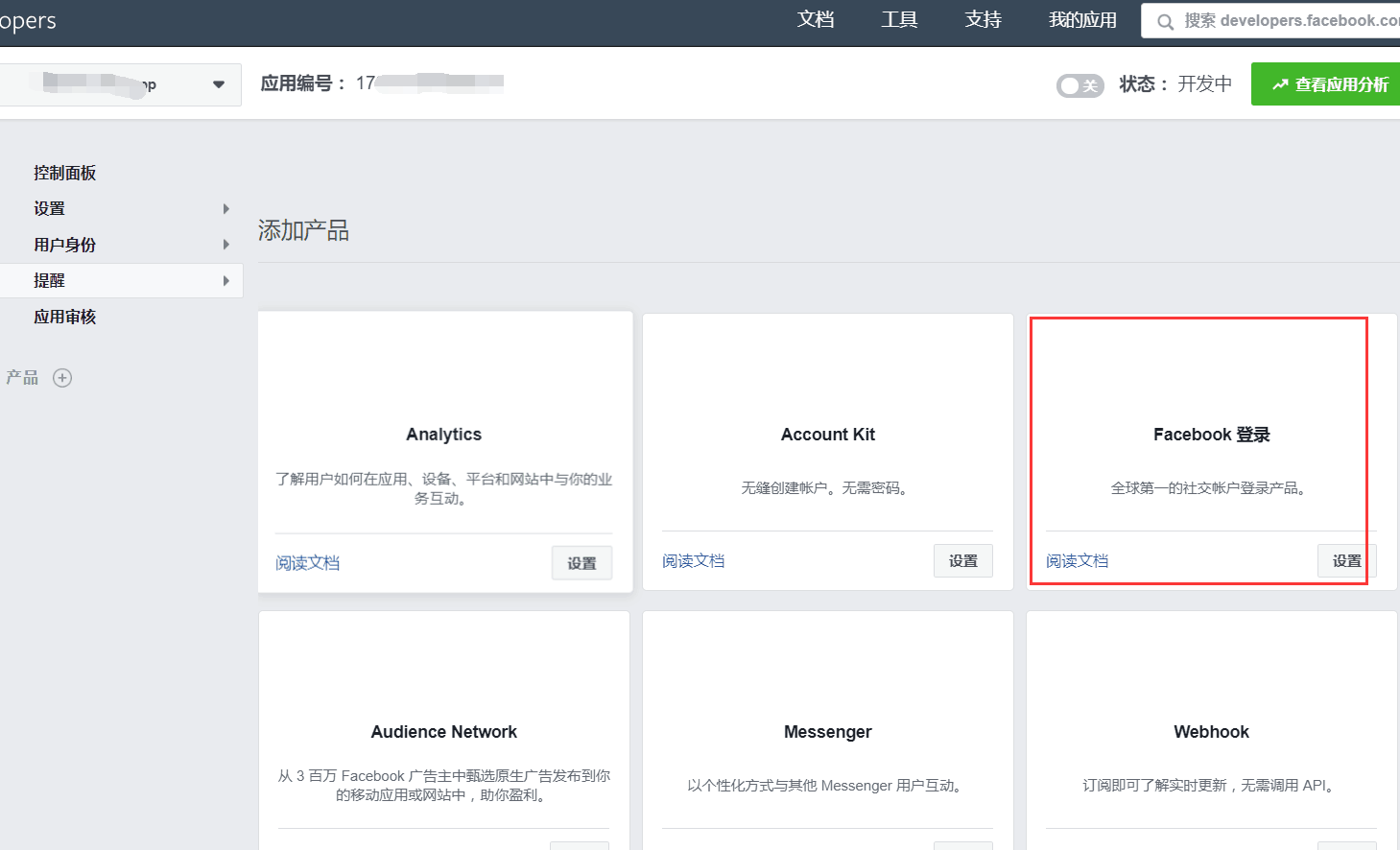Viewport: 1400px width, 850px height.
Task: Open the 支持 top menu
Action: 983,20
